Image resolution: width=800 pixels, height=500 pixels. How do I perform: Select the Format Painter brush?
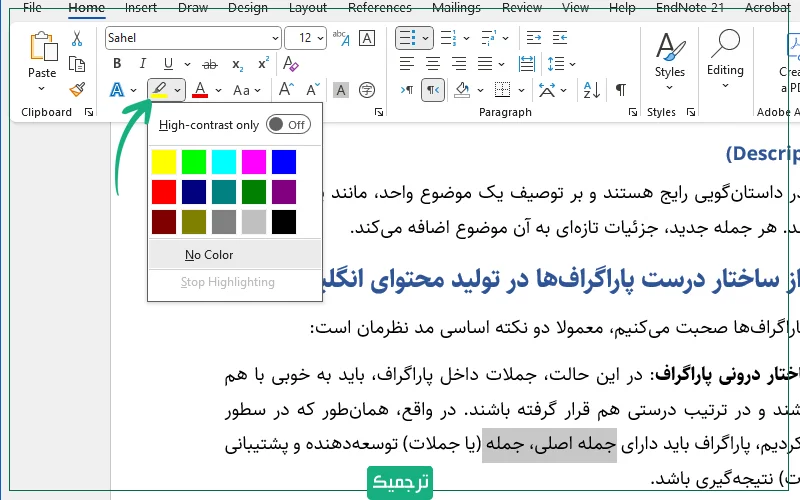77,89
